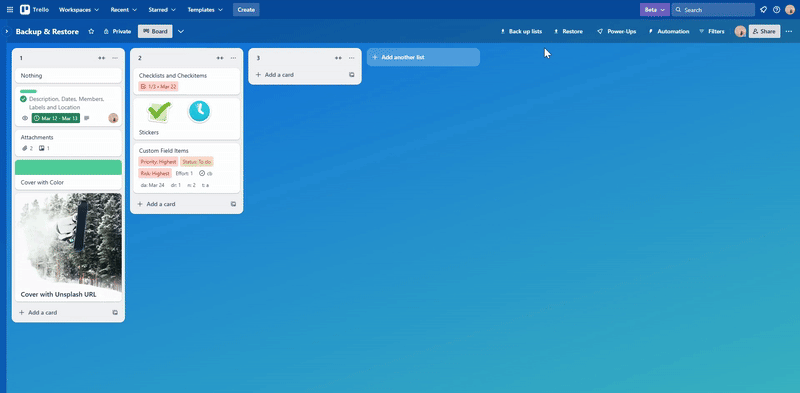The image size is (800, 393).
Task: Open the account avatar in top bar
Action: pos(790,10)
